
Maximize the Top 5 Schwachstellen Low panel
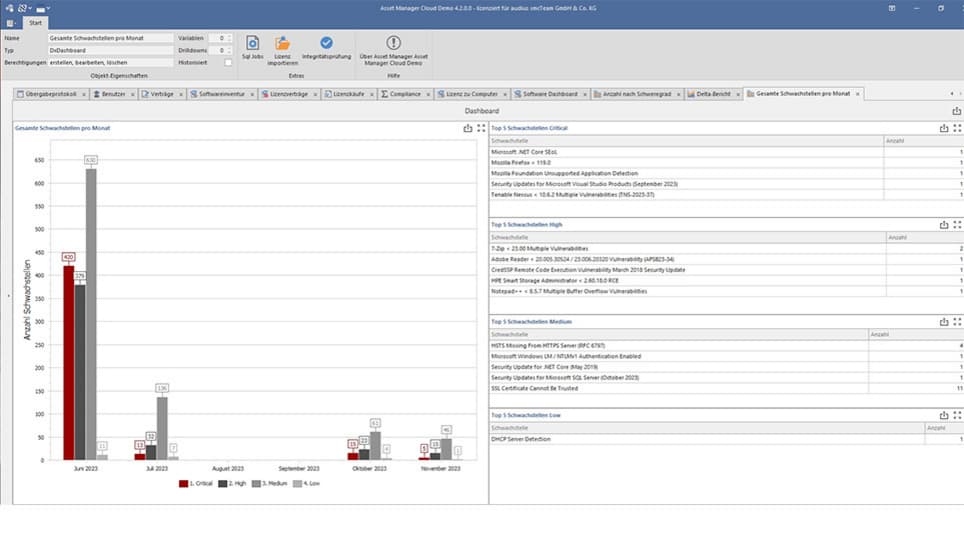pos(957,415)
